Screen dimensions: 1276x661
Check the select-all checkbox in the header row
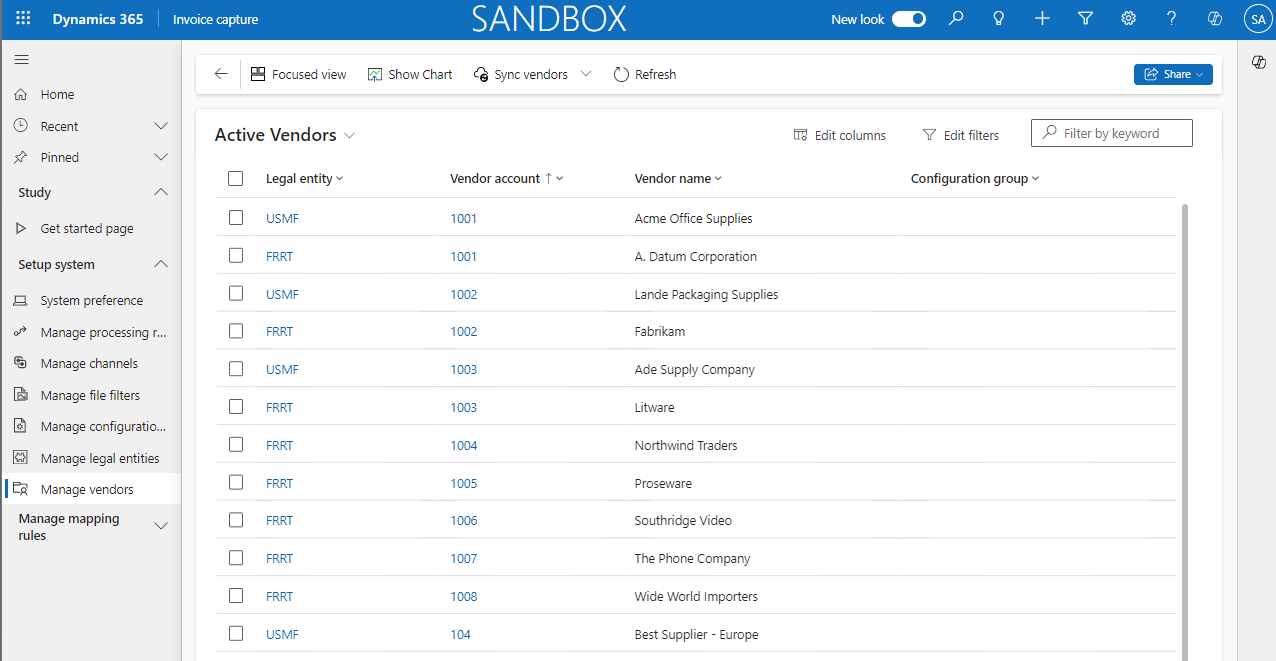[x=235, y=178]
